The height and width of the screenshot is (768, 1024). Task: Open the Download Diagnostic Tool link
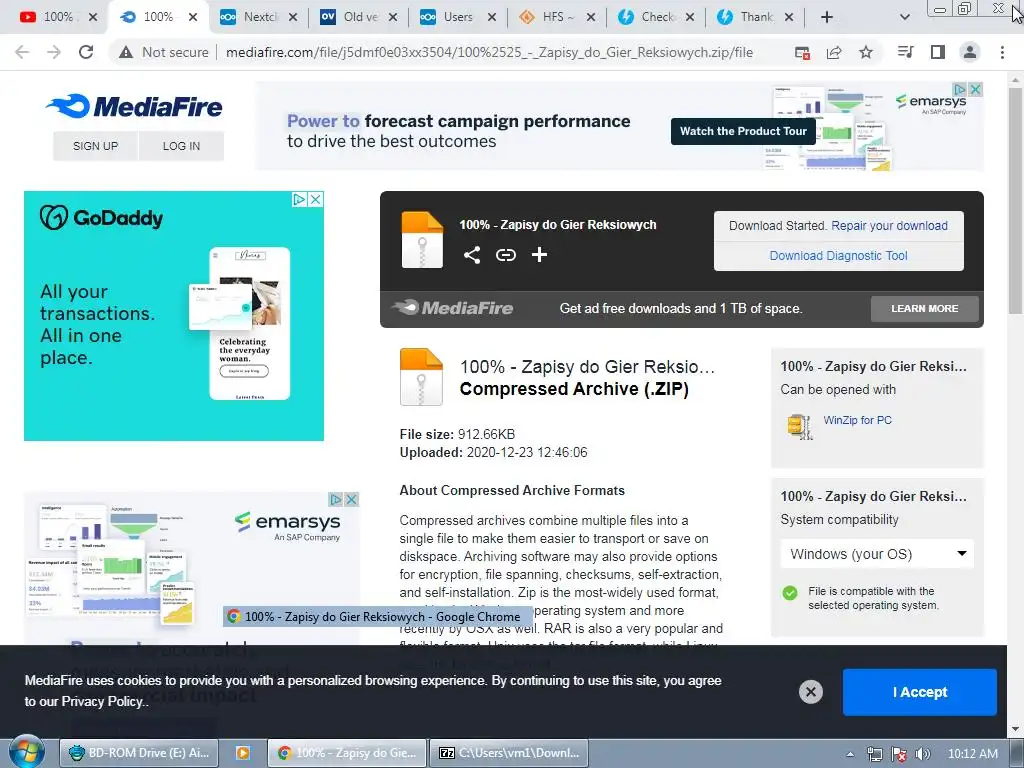(839, 256)
